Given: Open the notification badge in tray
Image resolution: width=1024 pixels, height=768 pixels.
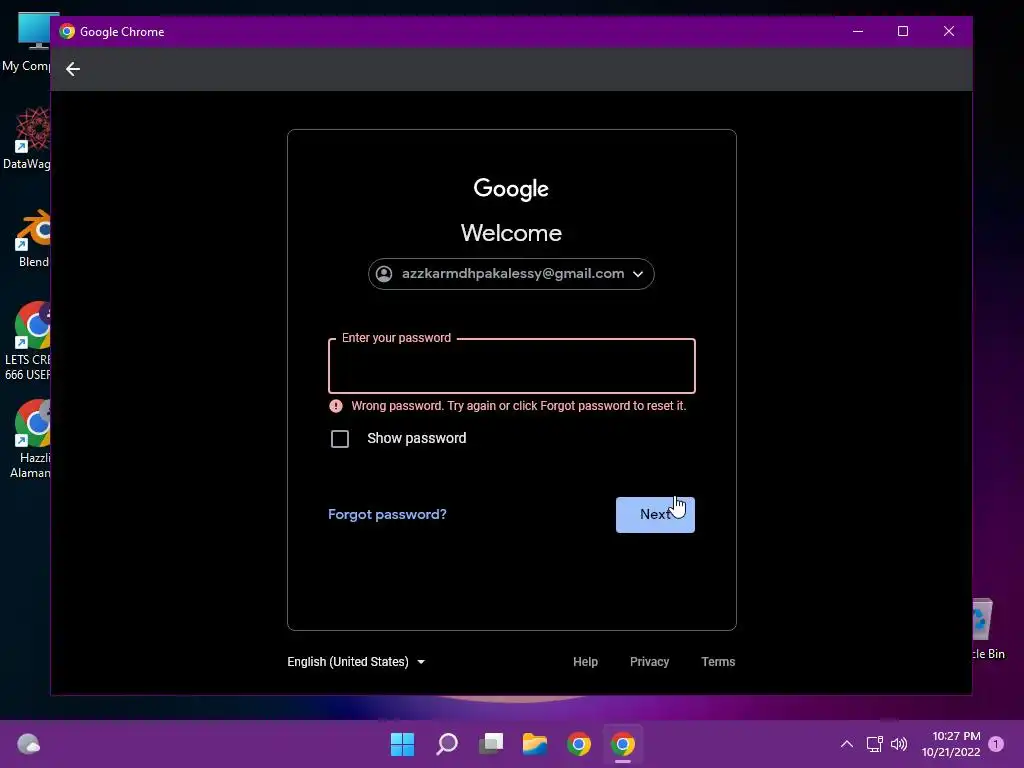Looking at the screenshot, I should (x=996, y=744).
